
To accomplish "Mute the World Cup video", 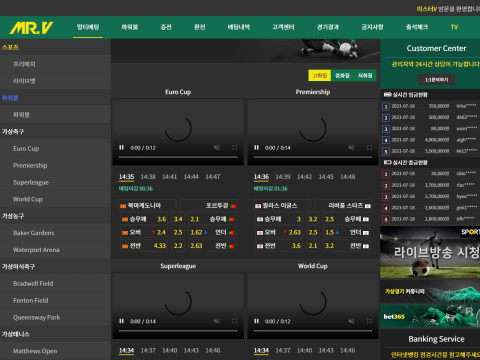I will (x=351, y=321).
